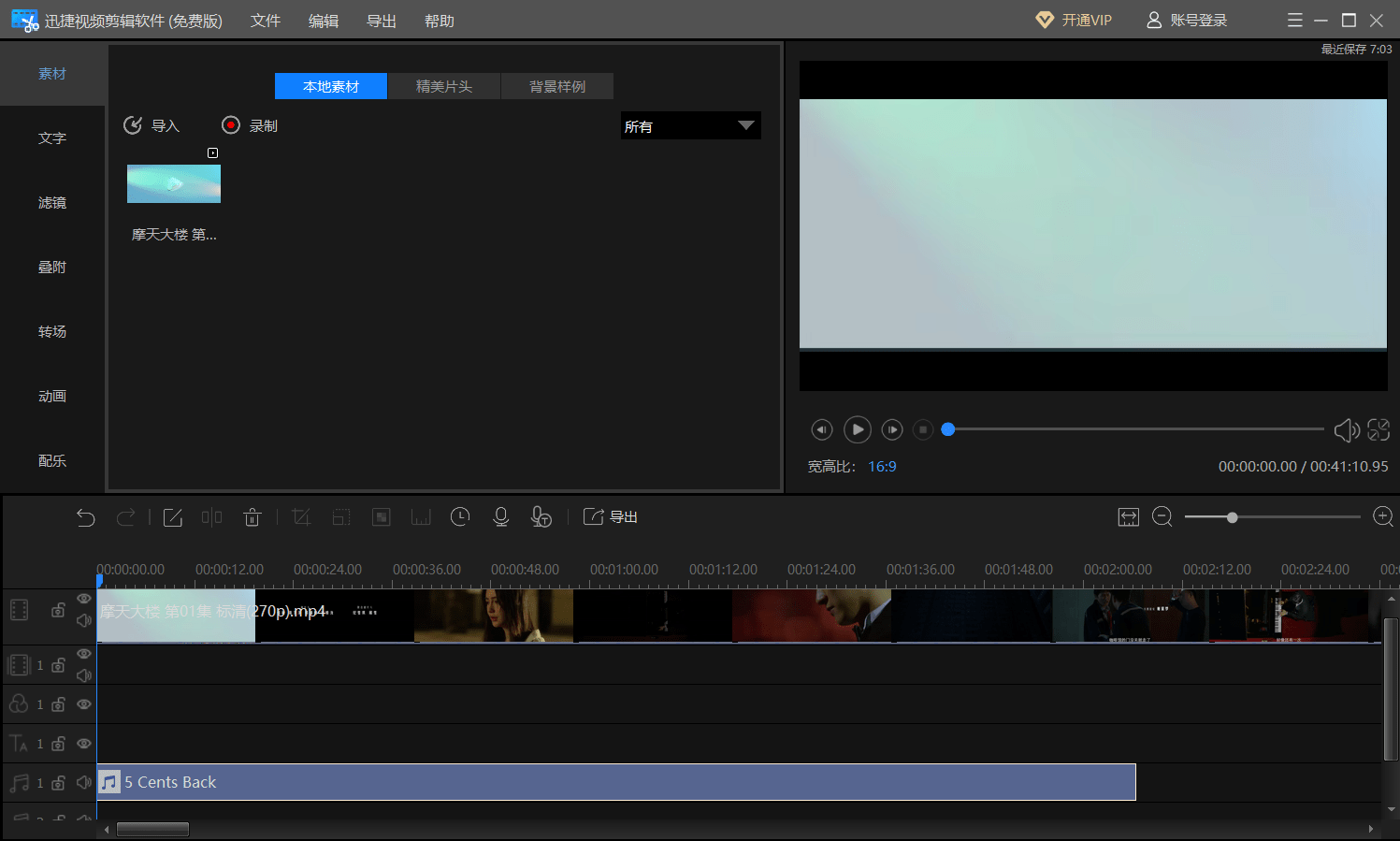1400x841 pixels.
Task: Toggle visibility eye of picture-in-picture track 1
Action: (x=84, y=654)
